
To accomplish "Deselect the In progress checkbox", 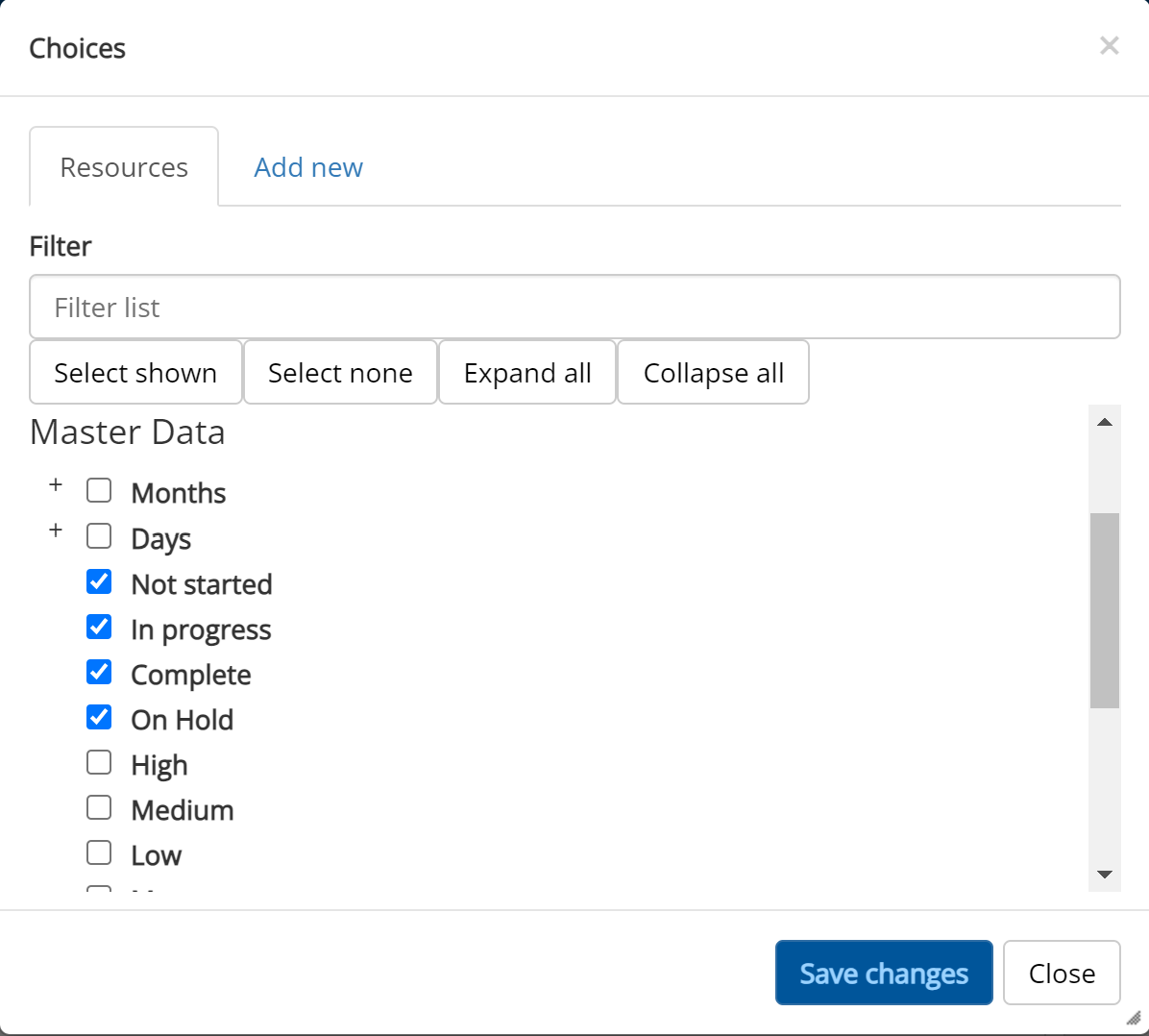I will 99,627.
